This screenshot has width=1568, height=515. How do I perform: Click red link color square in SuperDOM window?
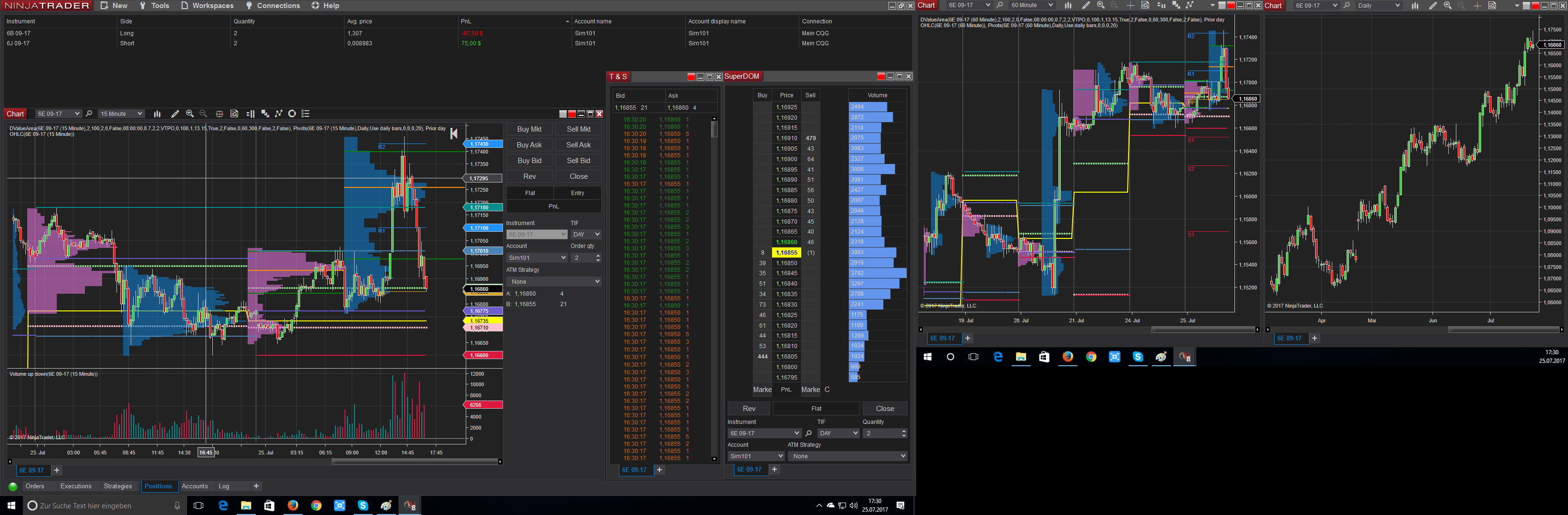point(881,77)
